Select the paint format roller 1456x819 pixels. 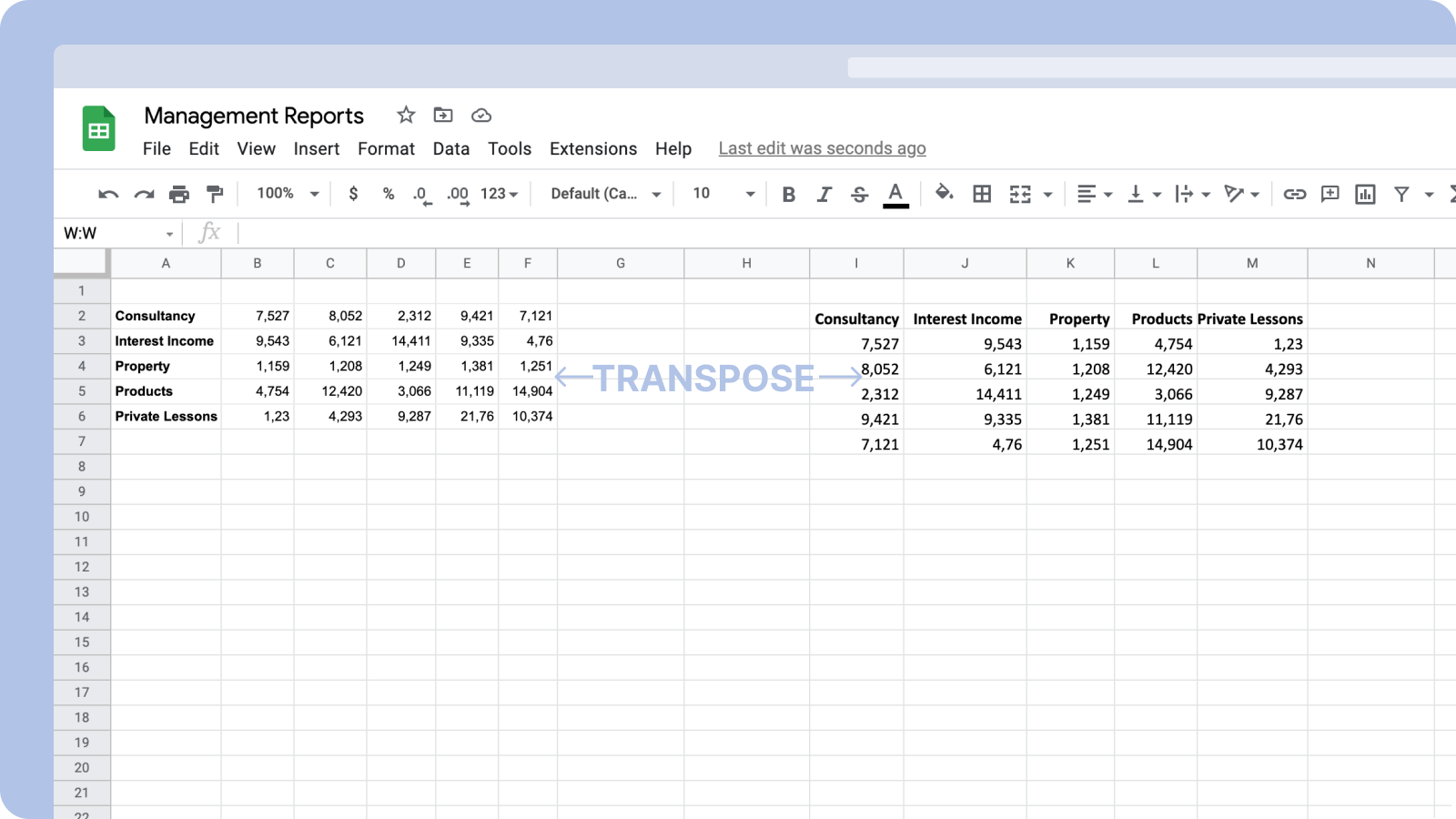tap(215, 194)
